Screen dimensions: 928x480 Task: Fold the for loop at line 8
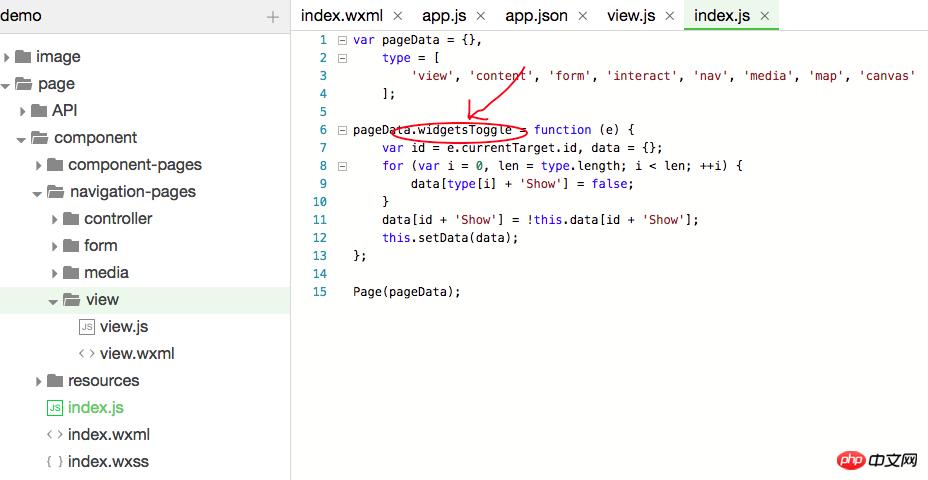(342, 166)
